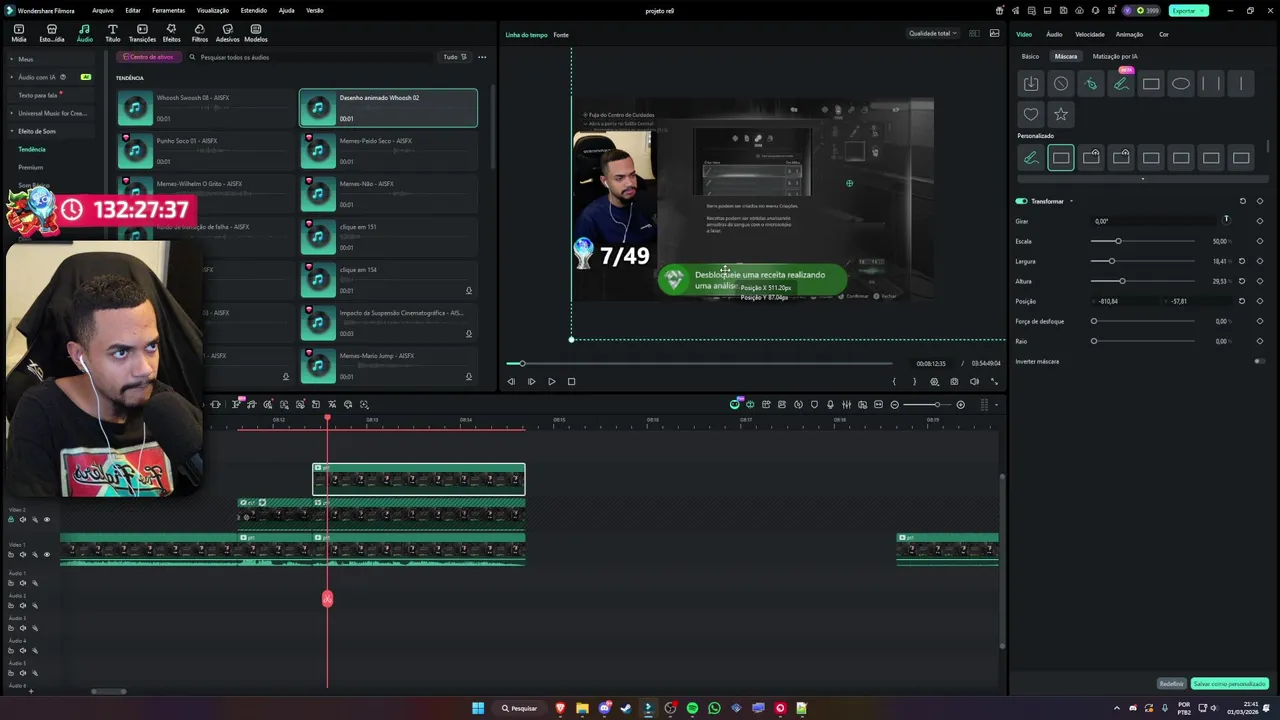Zoom in timeline with plus icon

960,404
